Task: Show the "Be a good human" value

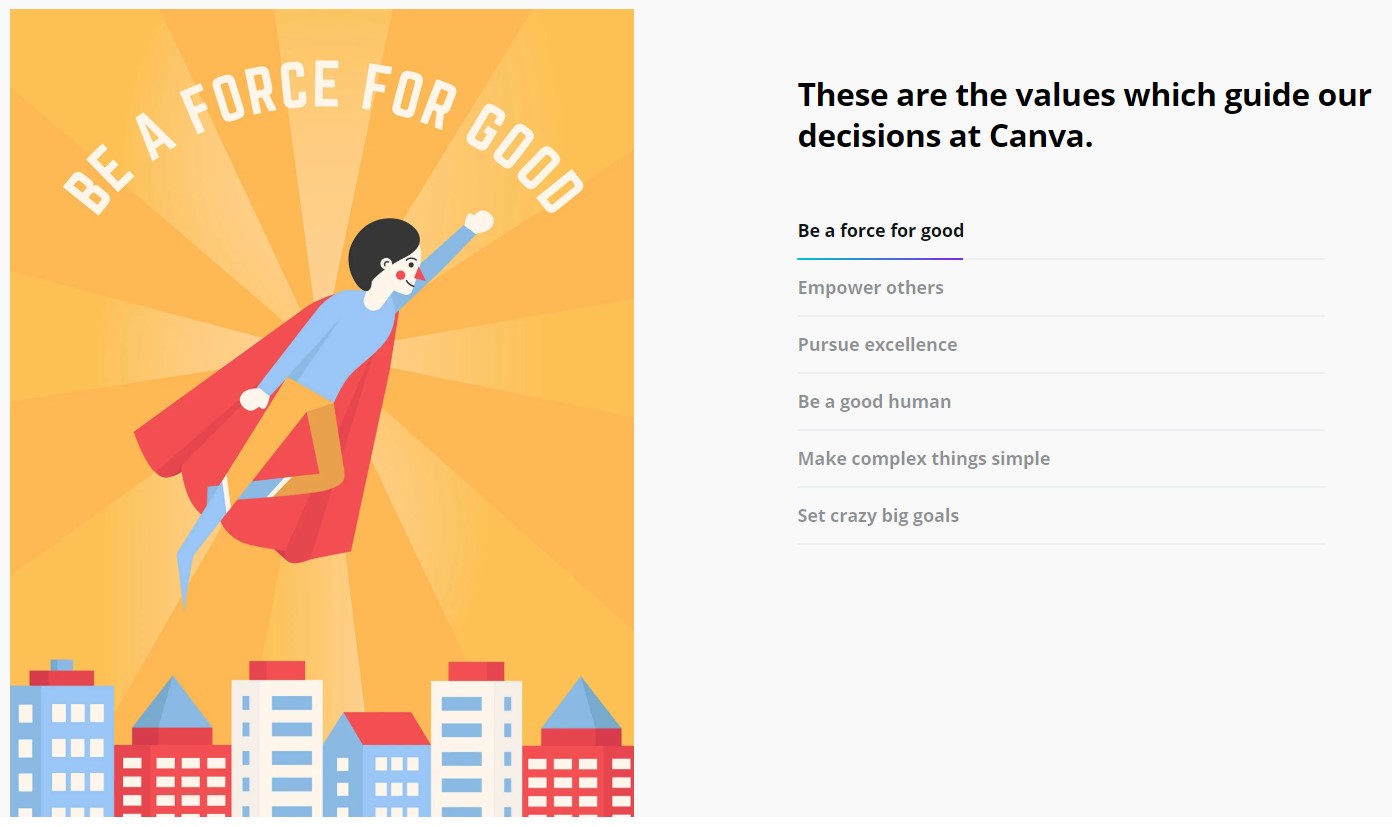Action: click(x=874, y=402)
